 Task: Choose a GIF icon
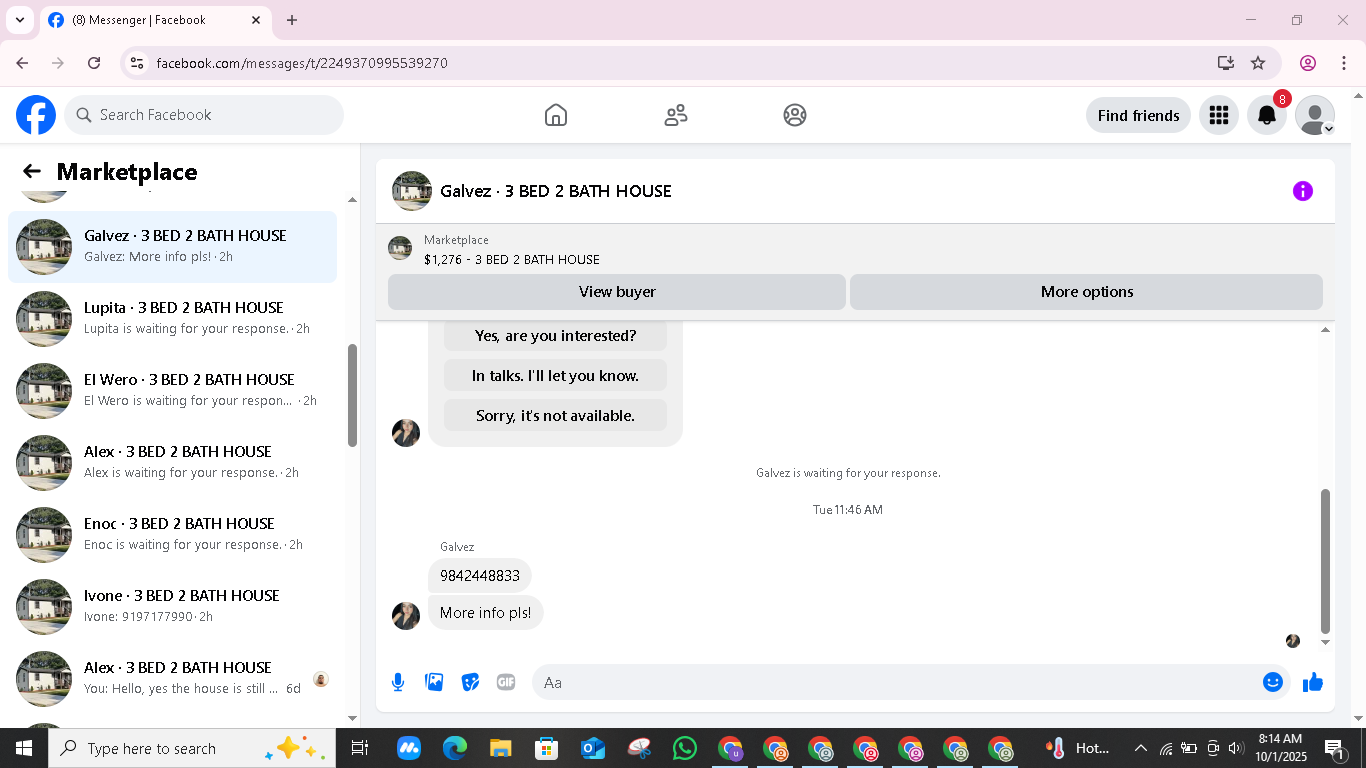tap(506, 682)
